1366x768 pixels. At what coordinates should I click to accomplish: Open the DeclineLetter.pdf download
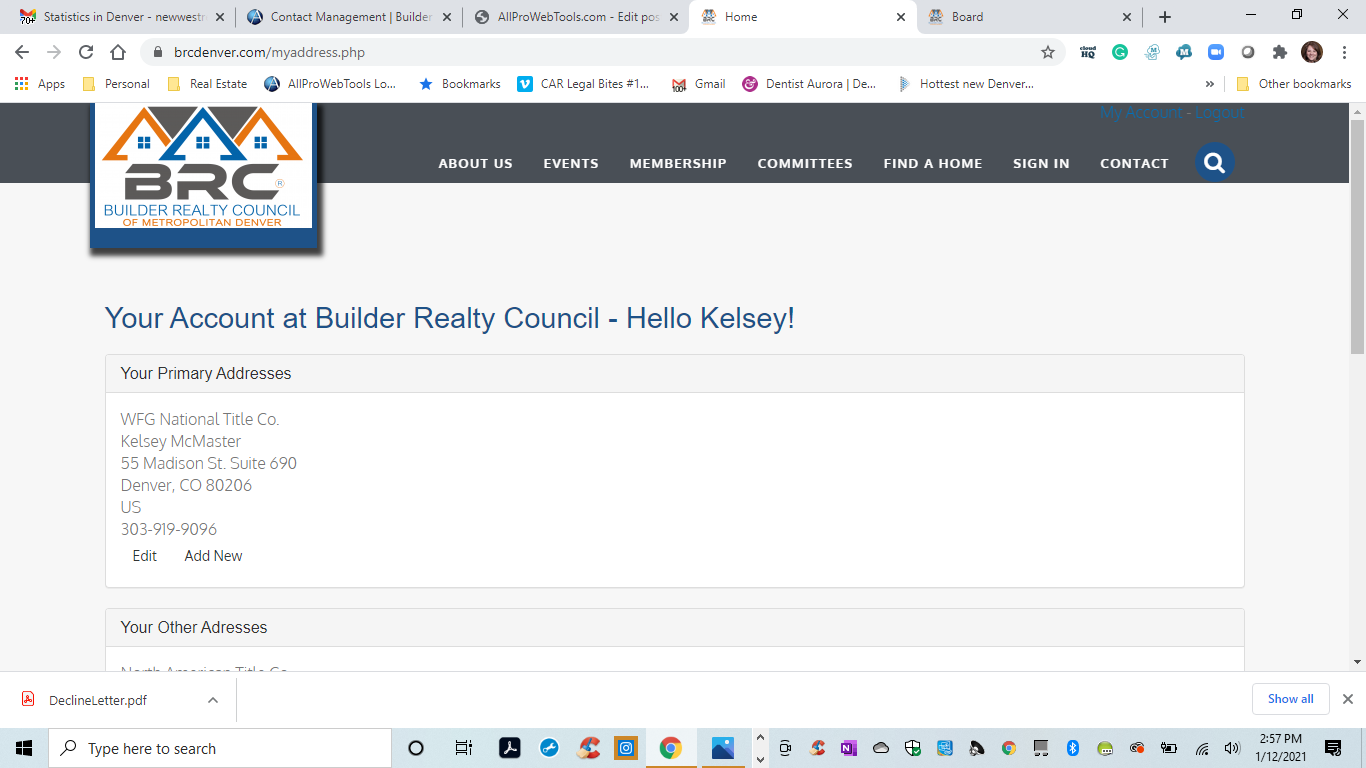pyautogui.click(x=98, y=700)
